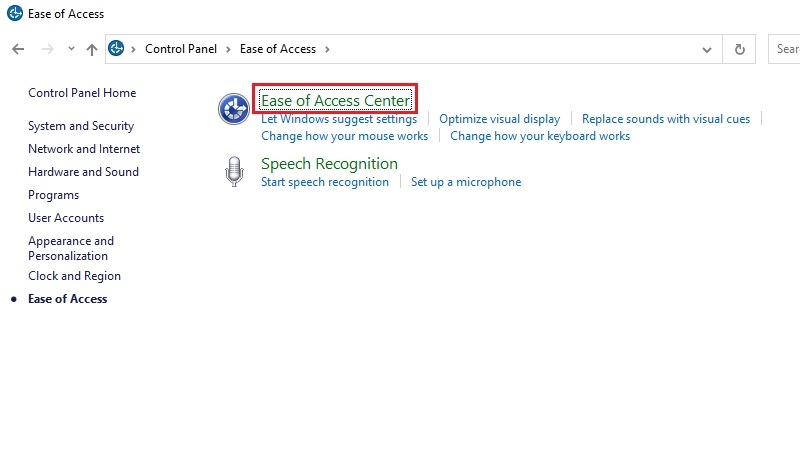Click the Search Control Panel box
Image resolution: width=800 pixels, height=450 pixels.
click(x=786, y=49)
